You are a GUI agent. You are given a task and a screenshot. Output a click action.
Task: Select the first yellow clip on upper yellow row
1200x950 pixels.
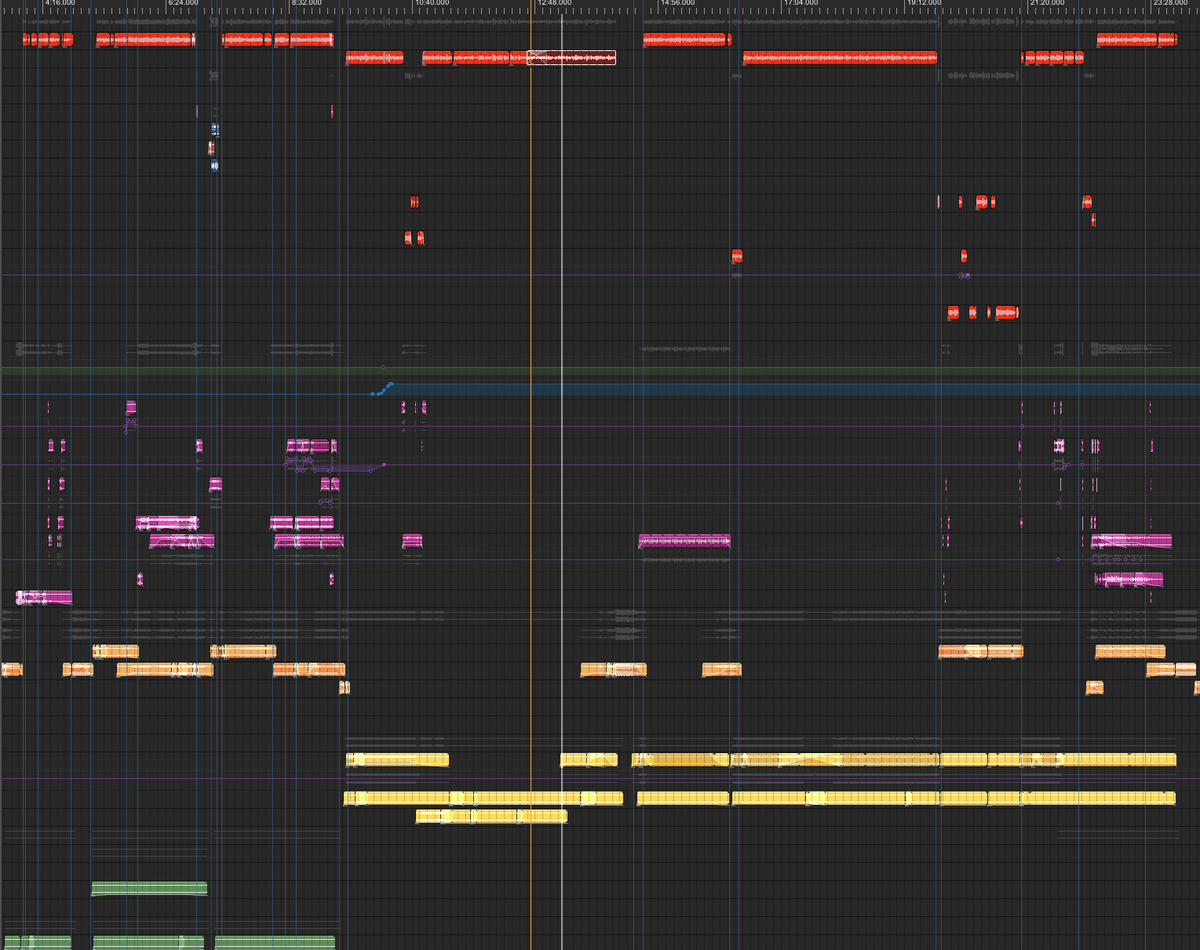pos(397,760)
